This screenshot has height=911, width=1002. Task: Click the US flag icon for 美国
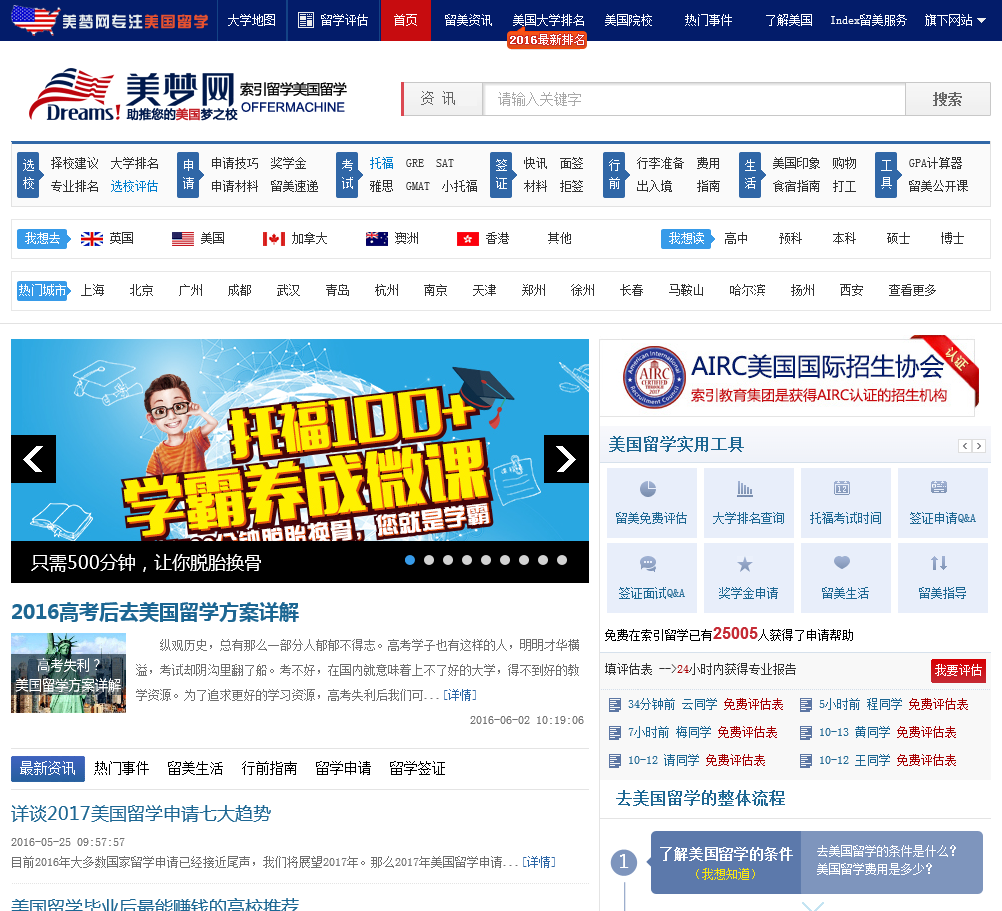tap(183, 239)
